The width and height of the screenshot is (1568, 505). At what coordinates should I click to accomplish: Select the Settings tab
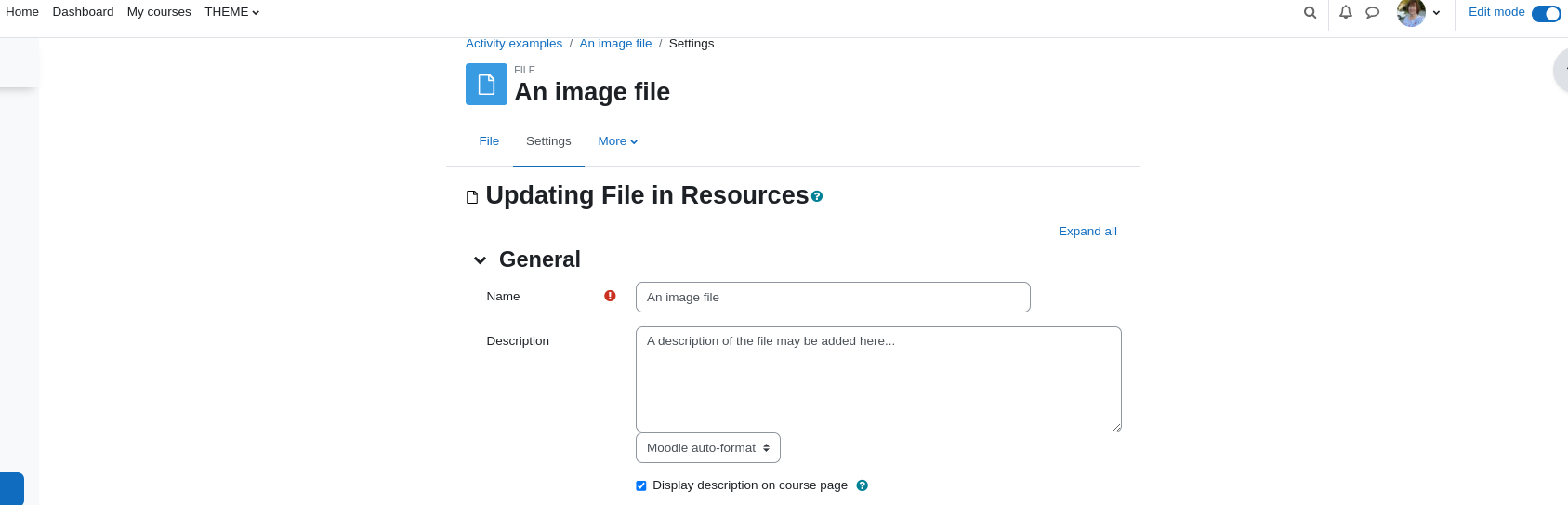pyautogui.click(x=548, y=141)
